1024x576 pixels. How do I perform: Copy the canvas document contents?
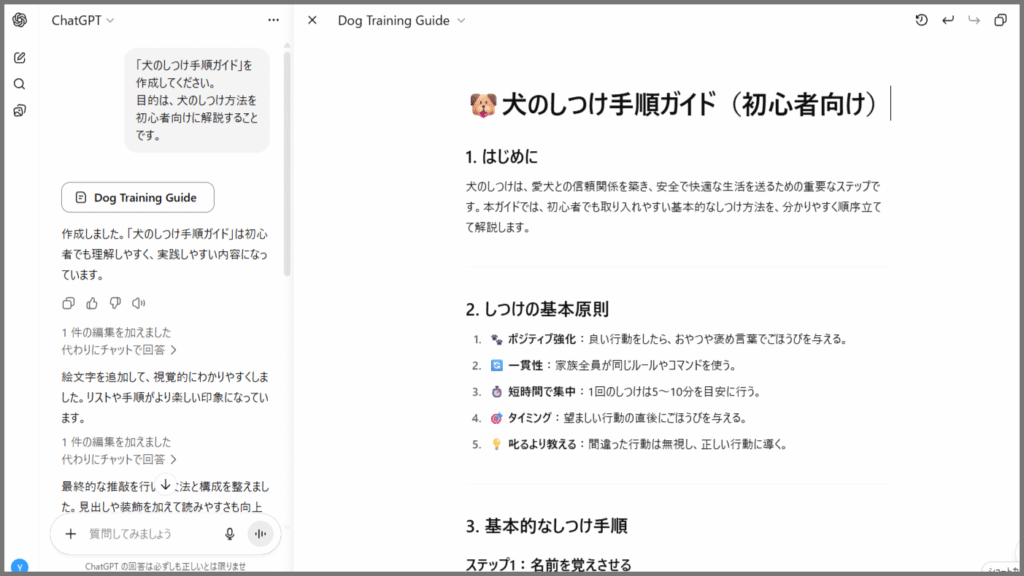pos(1000,20)
